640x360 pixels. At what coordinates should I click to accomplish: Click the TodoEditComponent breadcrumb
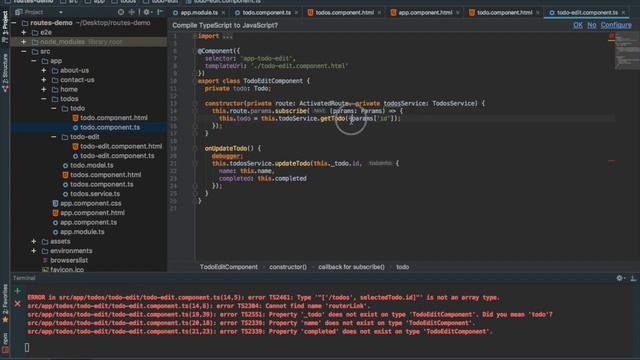point(229,267)
